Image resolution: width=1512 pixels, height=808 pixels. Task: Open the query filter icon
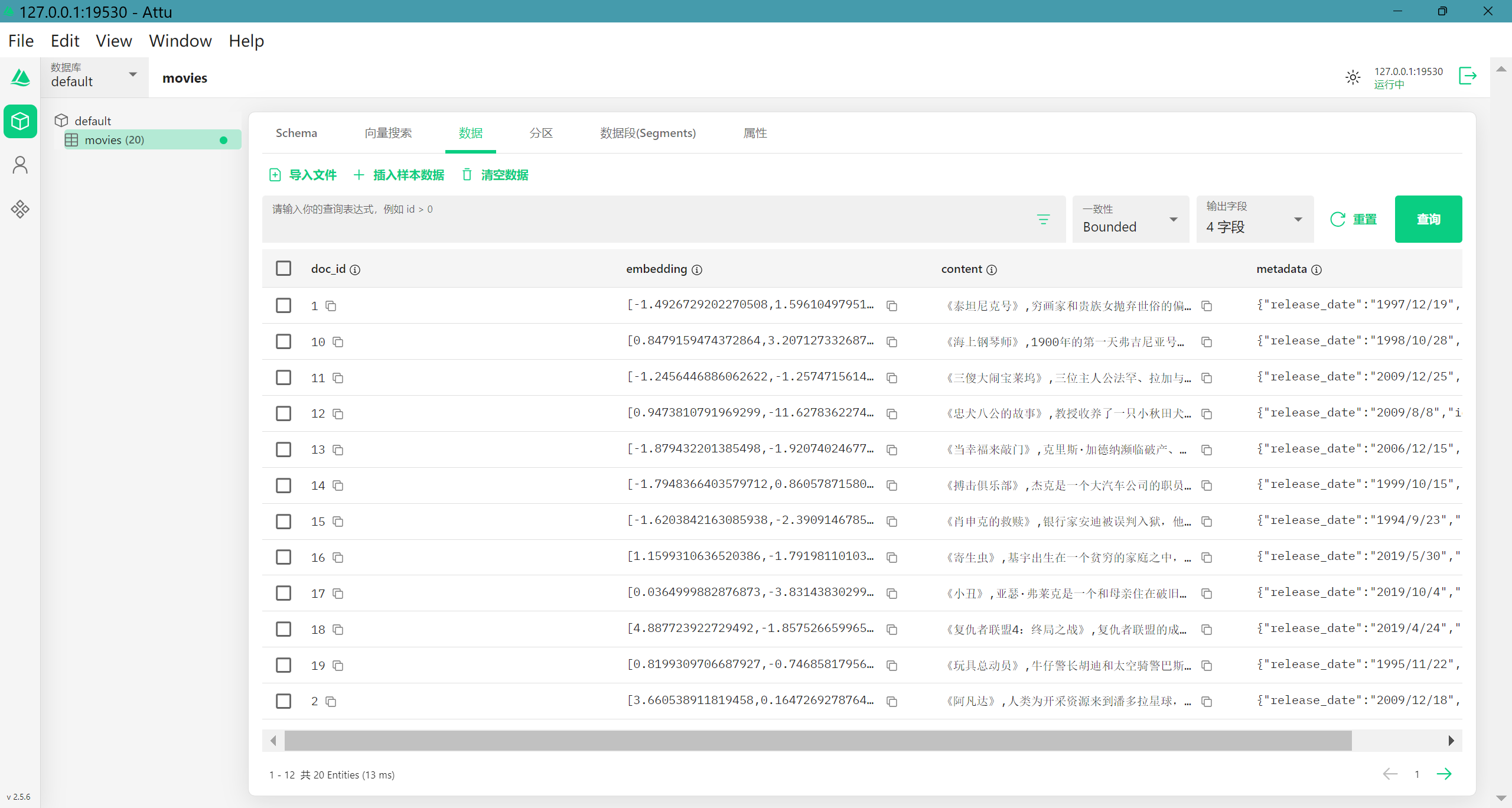tap(1044, 219)
